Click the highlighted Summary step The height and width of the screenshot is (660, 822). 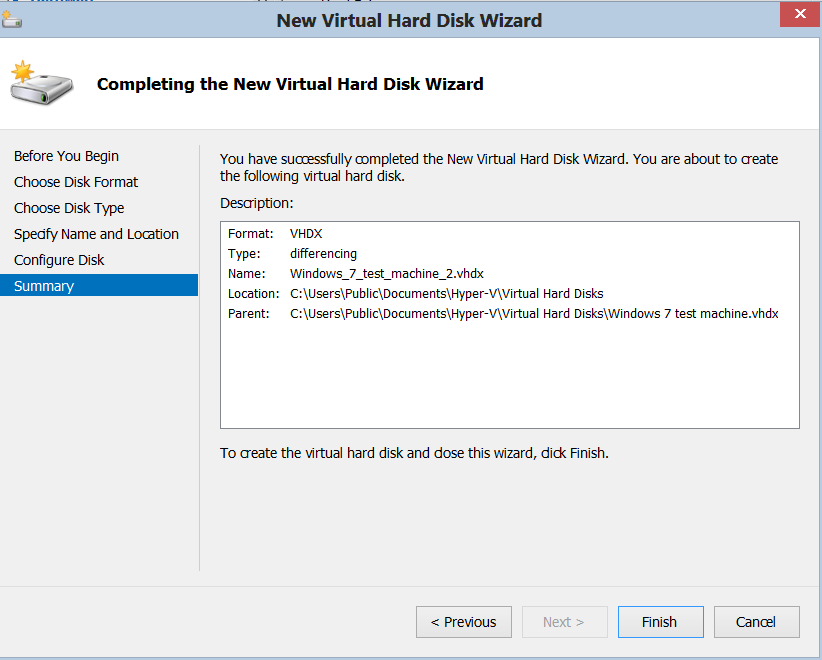pyautogui.click(x=43, y=286)
